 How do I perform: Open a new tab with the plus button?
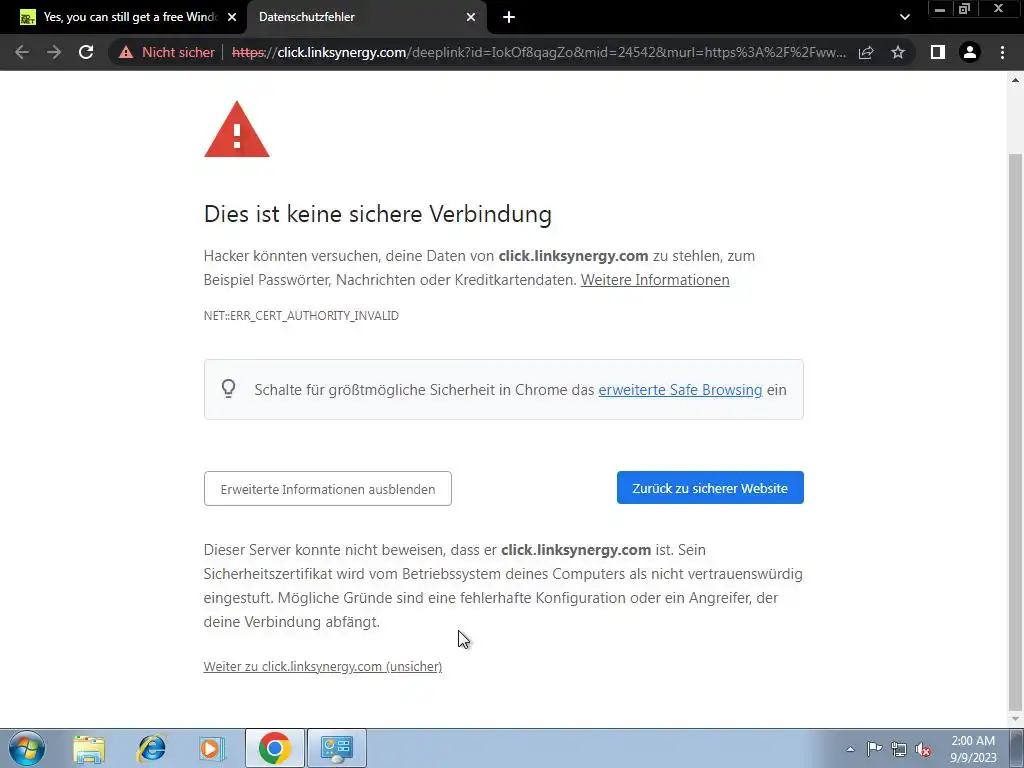509,17
